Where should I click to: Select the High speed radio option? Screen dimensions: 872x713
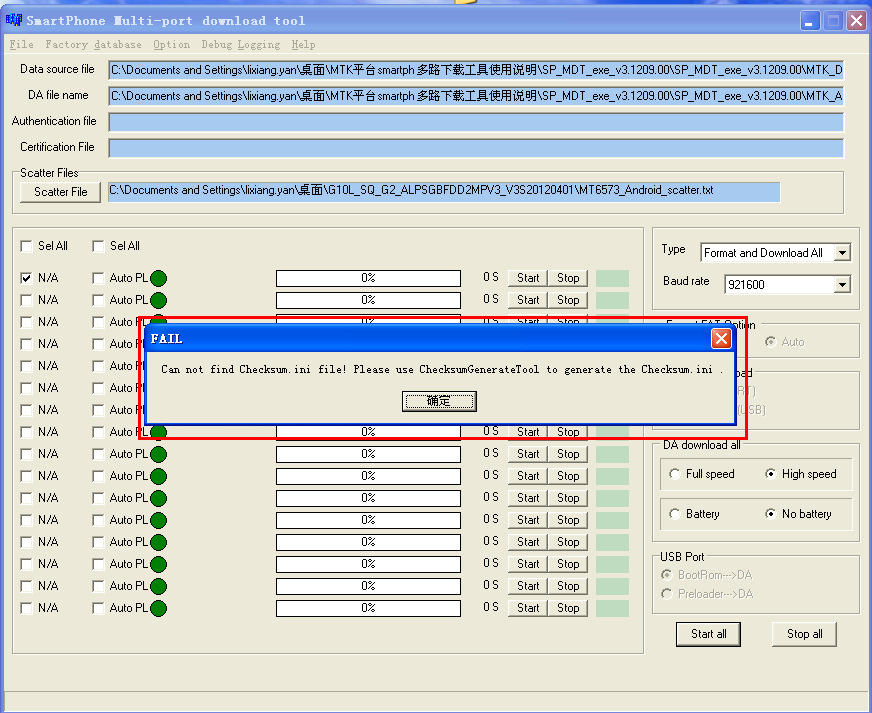point(770,474)
